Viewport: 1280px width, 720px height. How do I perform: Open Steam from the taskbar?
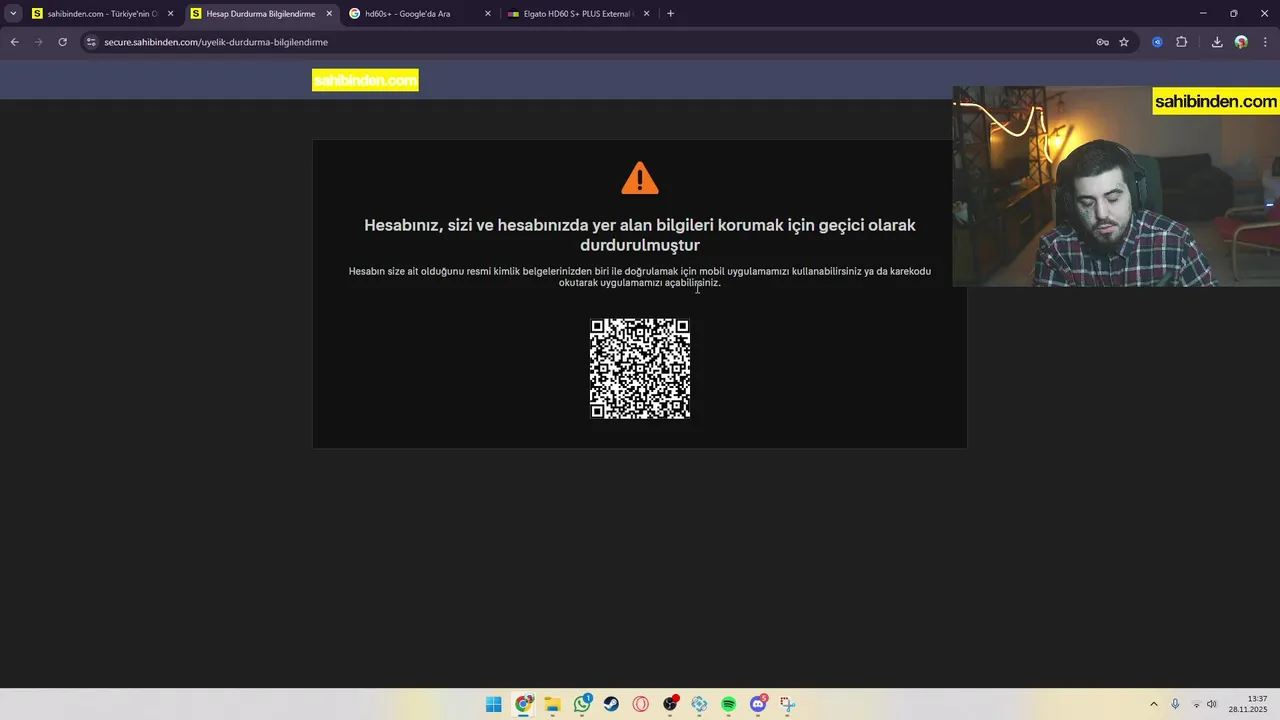(611, 704)
